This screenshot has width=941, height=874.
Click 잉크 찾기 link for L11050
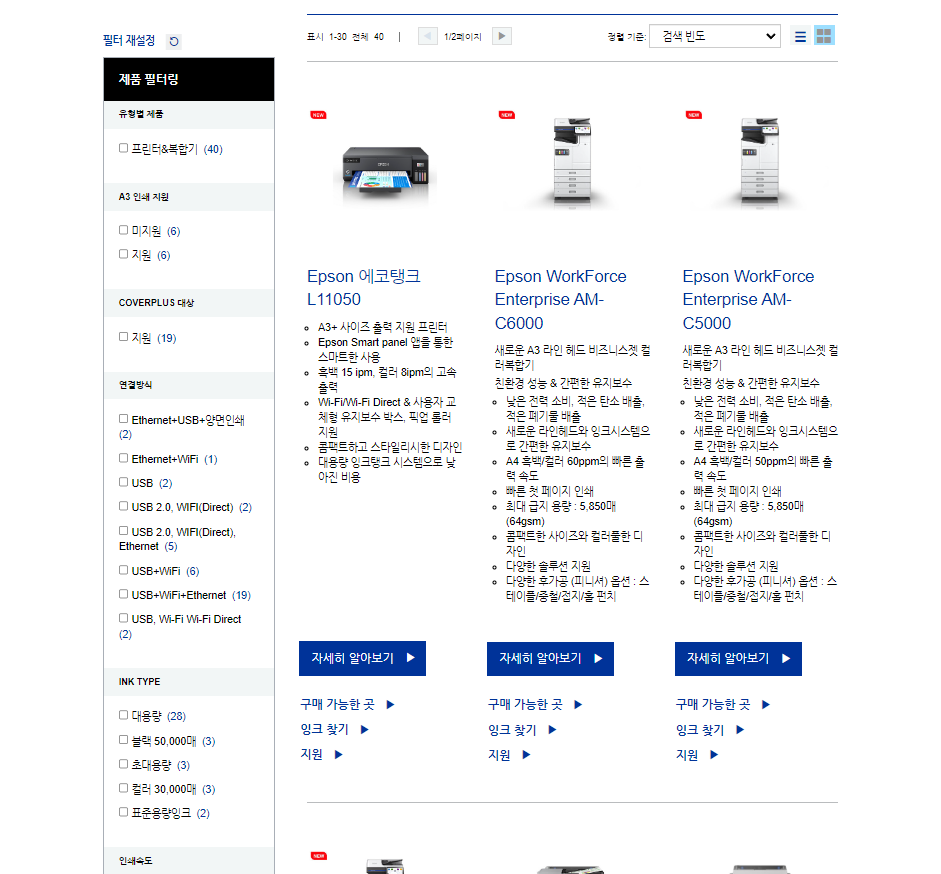coord(334,729)
